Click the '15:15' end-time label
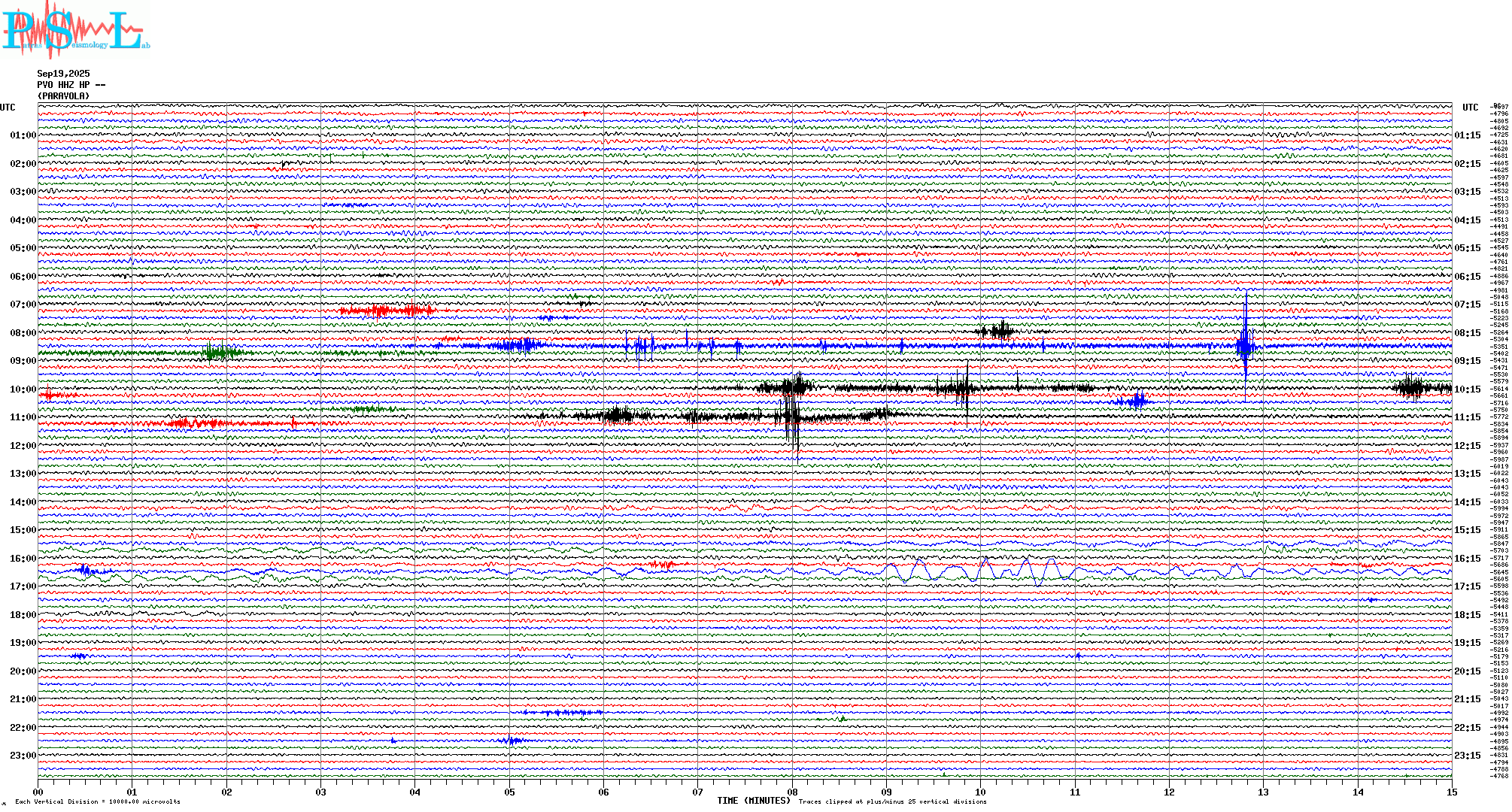Image resolution: width=1512 pixels, height=812 pixels. click(x=1468, y=530)
